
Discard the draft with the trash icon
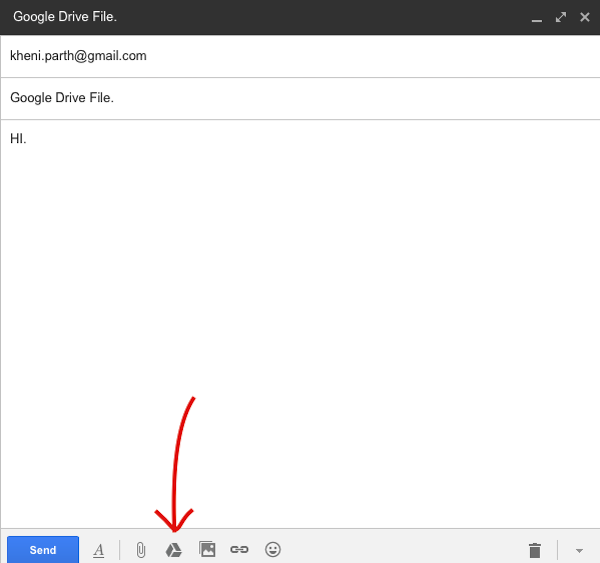click(535, 550)
